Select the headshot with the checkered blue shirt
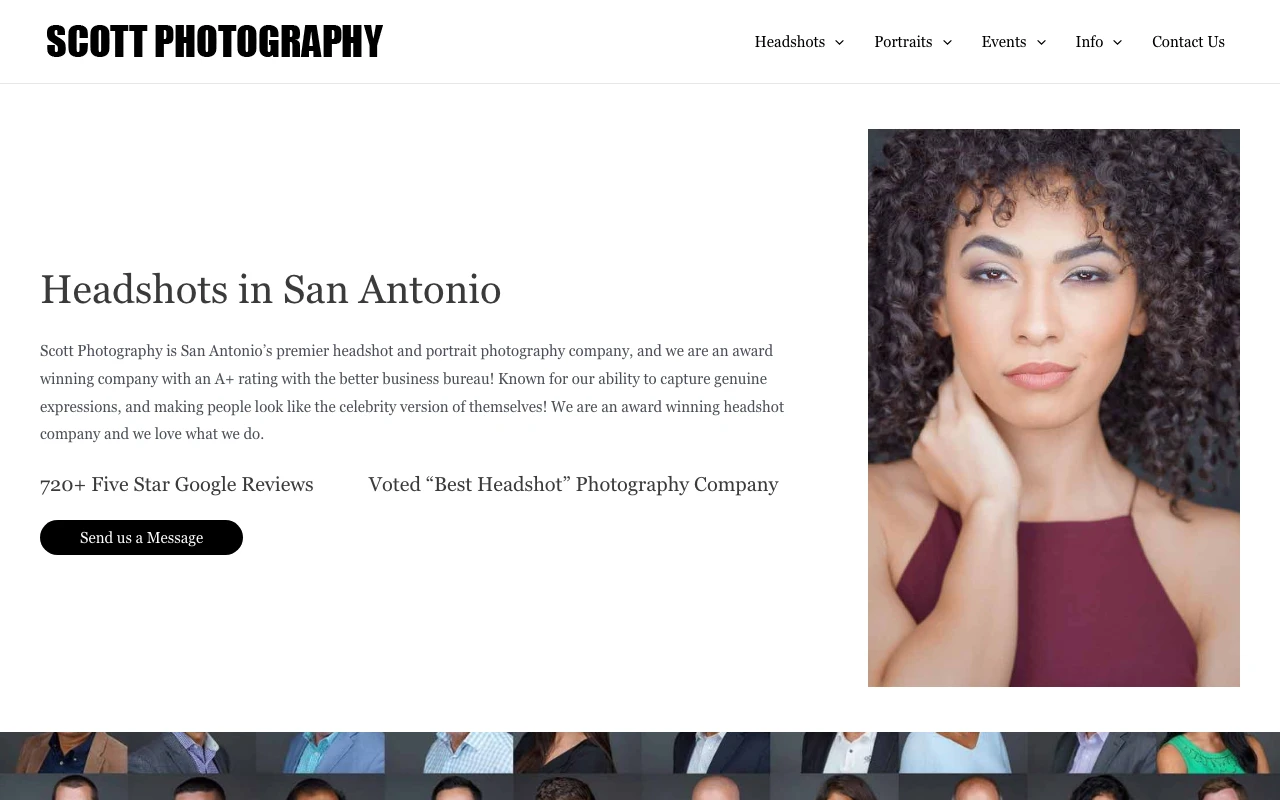The image size is (1280, 800). coord(450,752)
